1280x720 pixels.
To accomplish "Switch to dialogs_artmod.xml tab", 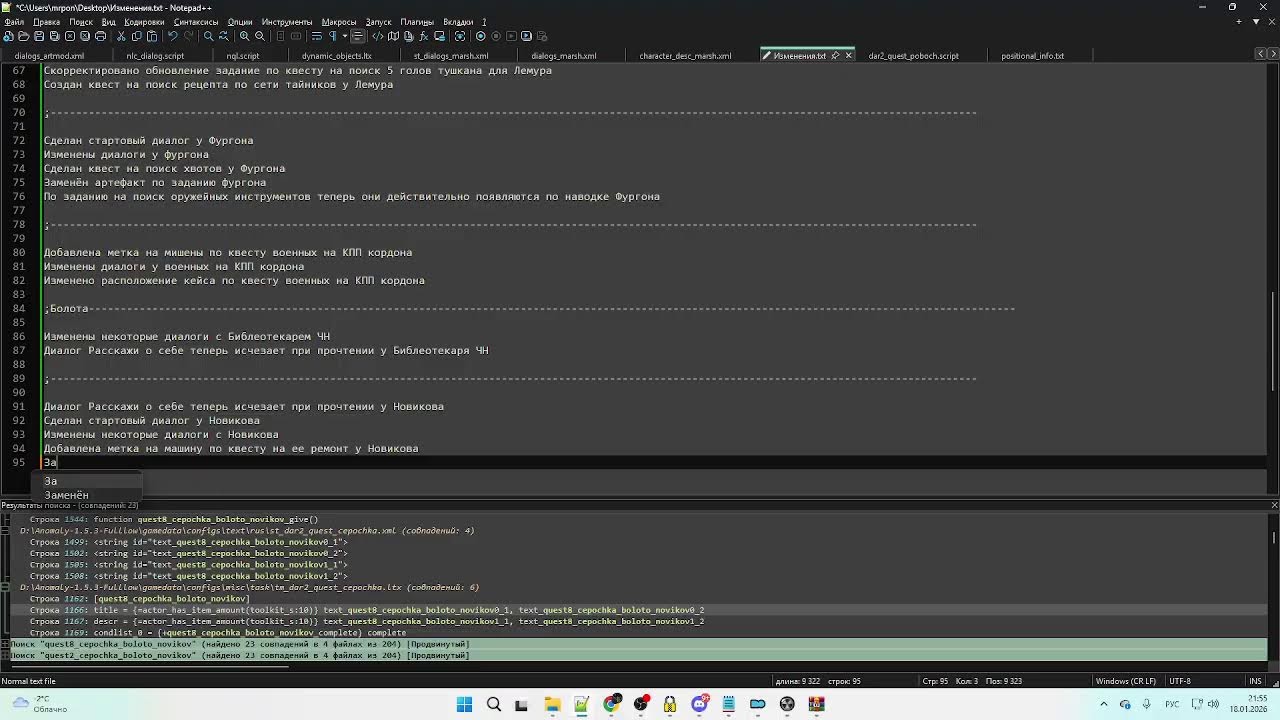I will (49, 56).
